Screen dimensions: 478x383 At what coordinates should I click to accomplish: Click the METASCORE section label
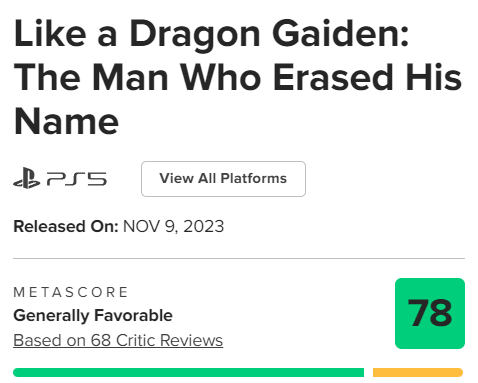[71, 292]
